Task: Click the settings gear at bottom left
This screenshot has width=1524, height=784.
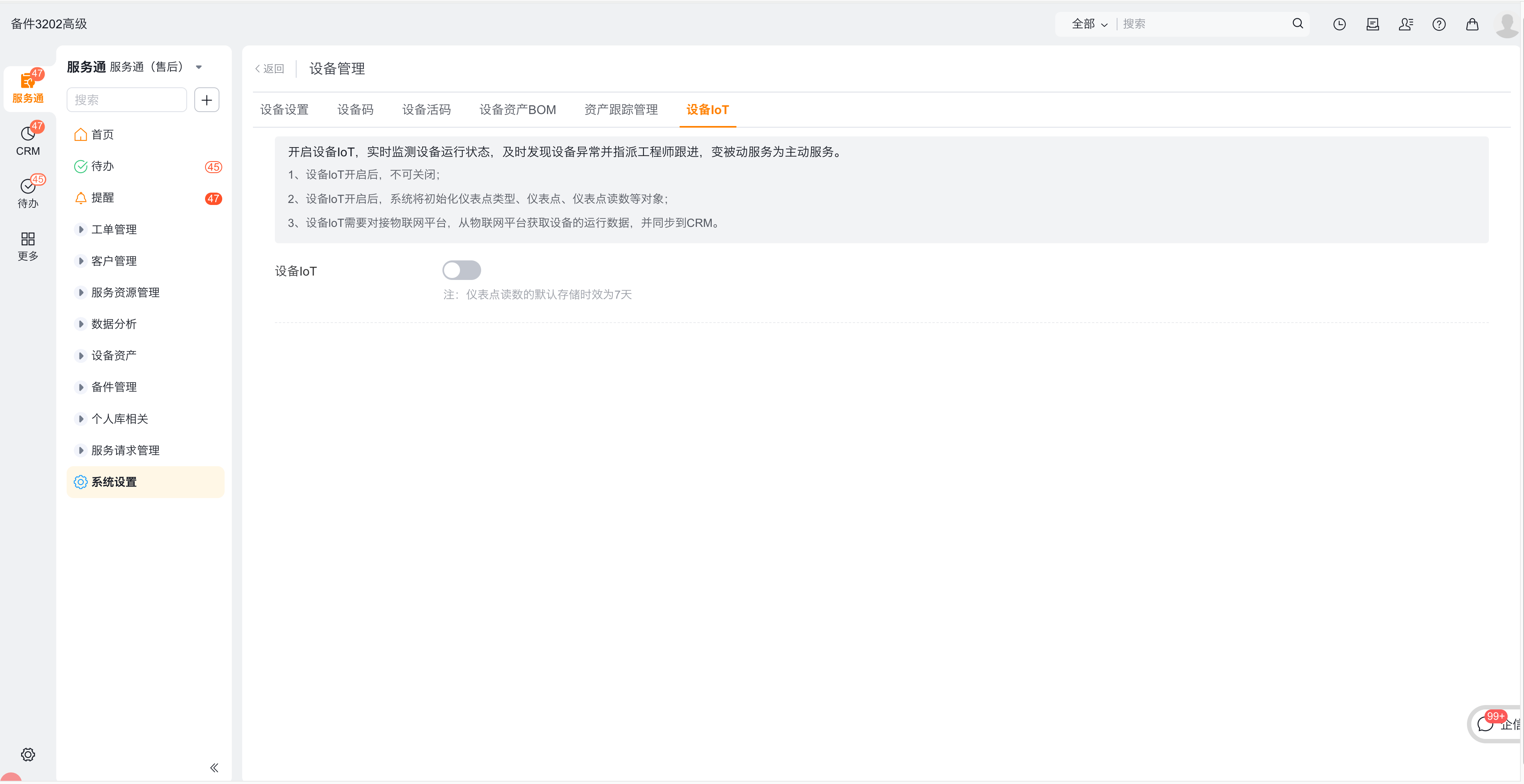Action: 28,754
